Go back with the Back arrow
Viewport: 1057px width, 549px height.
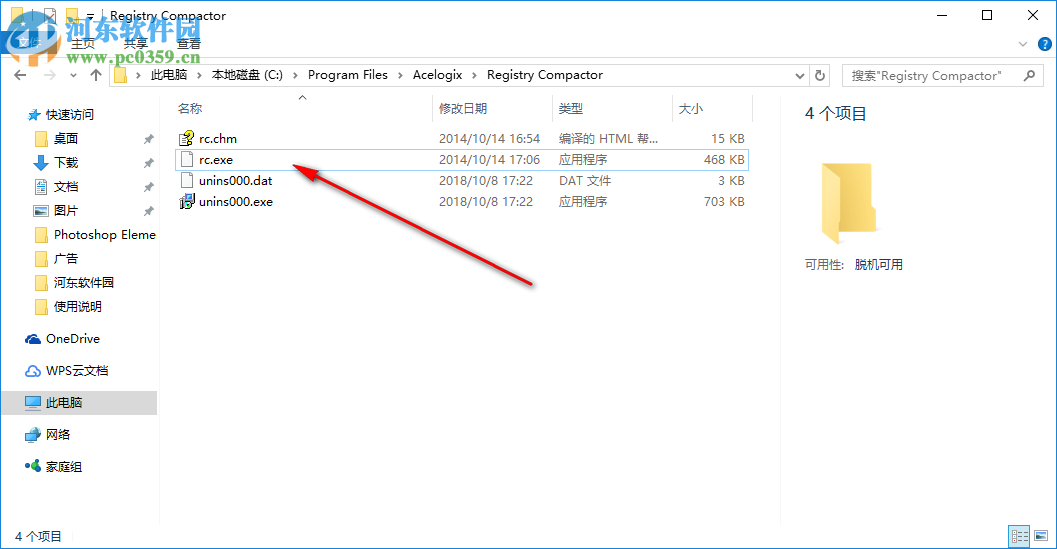(20, 75)
